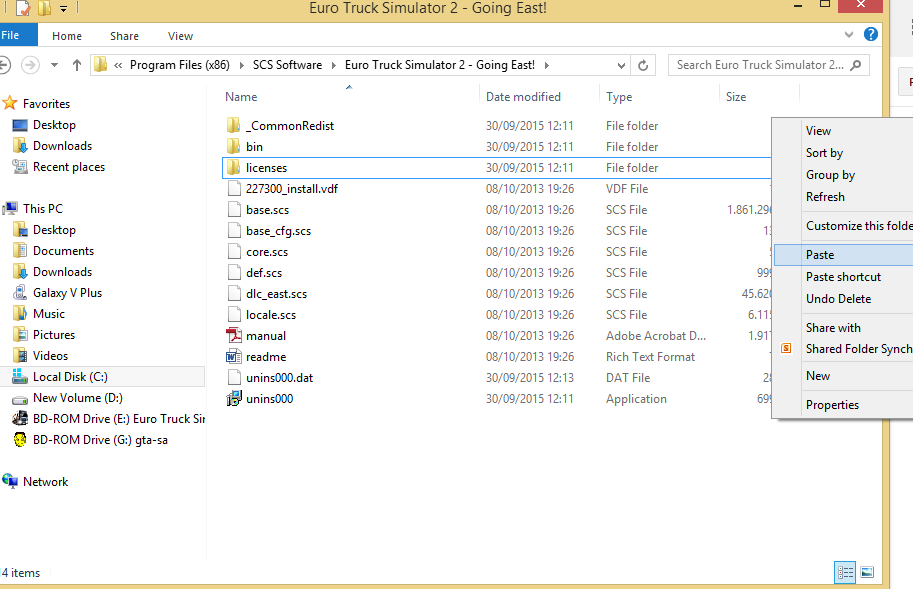
Task: Go up one folder level arrow
Action: [76, 65]
